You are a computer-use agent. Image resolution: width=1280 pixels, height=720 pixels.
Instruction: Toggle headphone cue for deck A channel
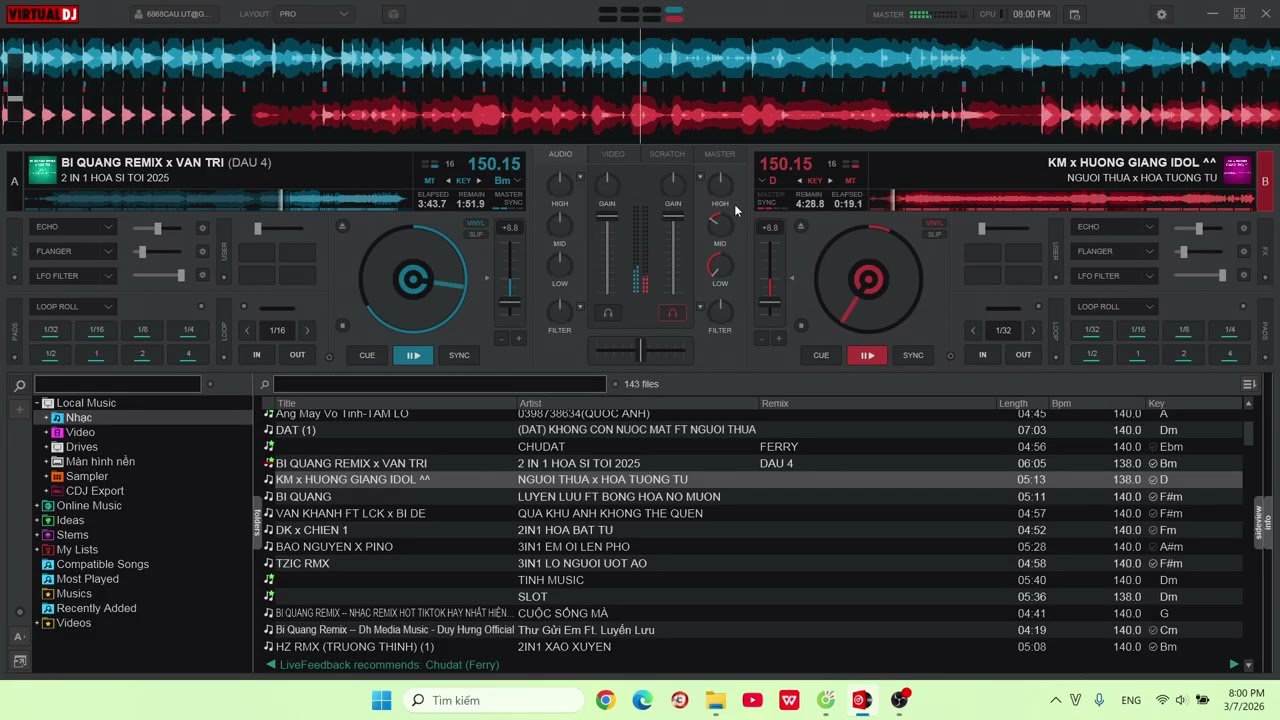tap(607, 313)
